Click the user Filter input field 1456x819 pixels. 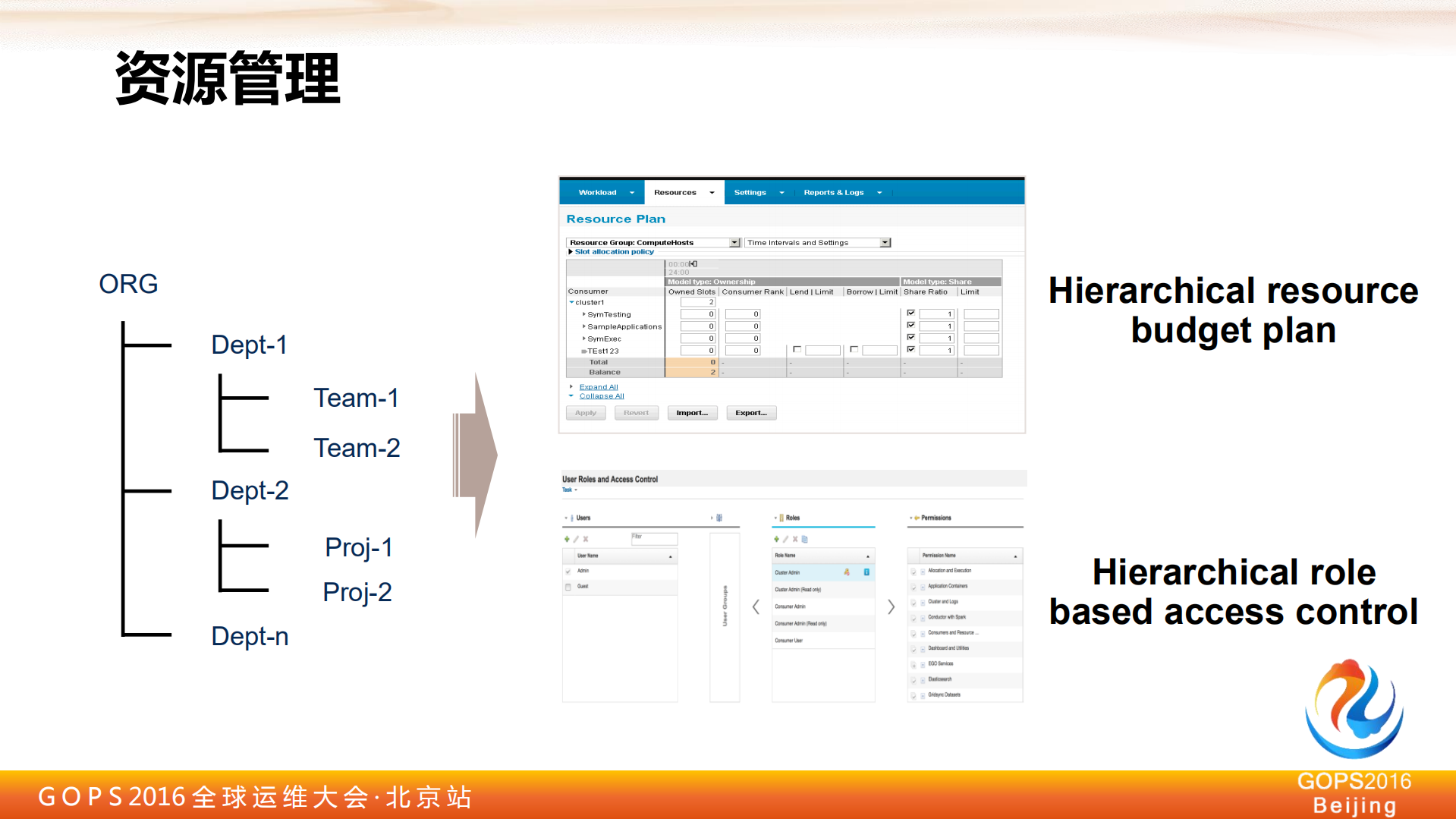[654, 539]
